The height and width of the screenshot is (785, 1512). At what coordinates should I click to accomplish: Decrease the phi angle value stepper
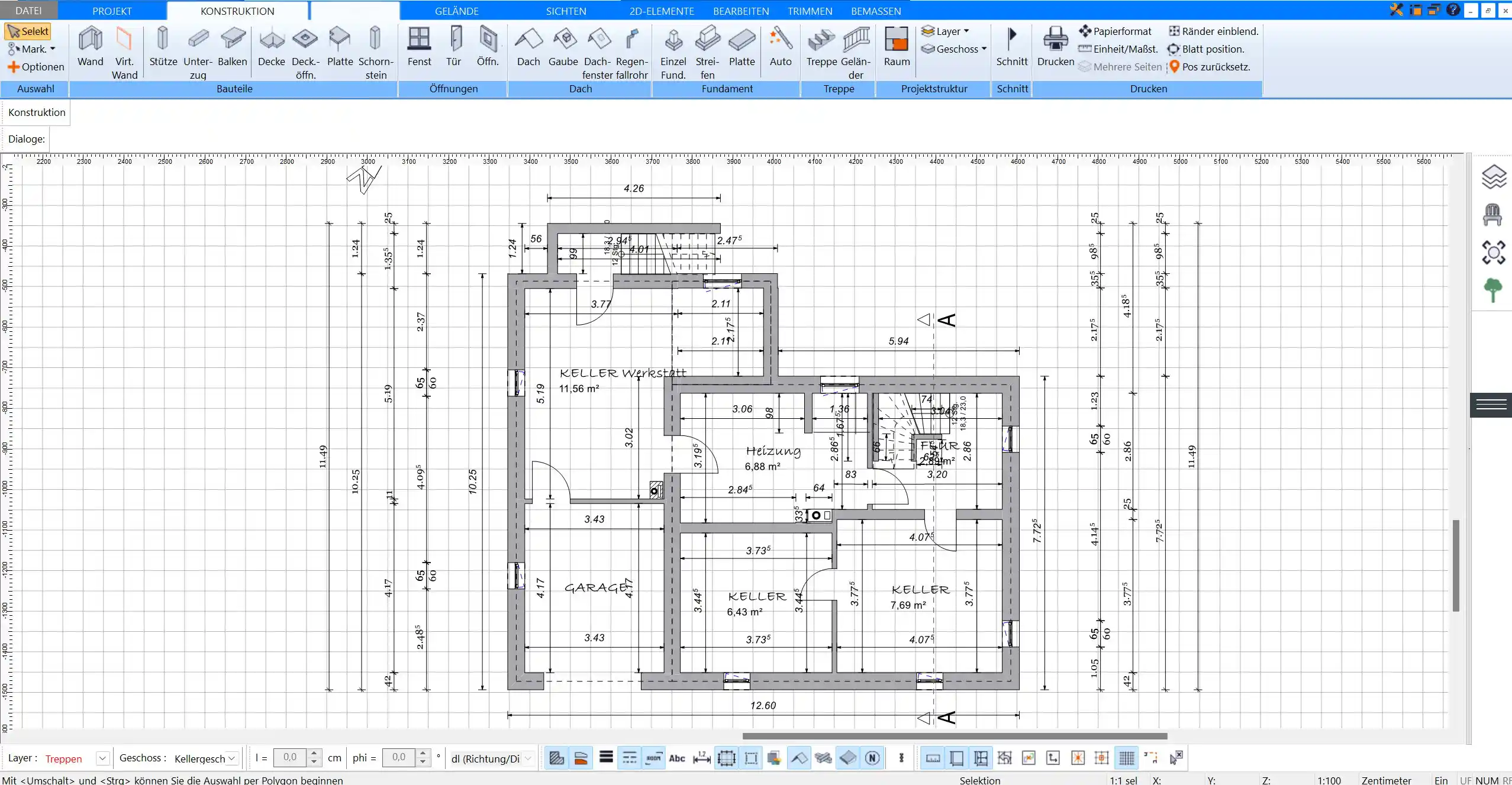[423, 763]
